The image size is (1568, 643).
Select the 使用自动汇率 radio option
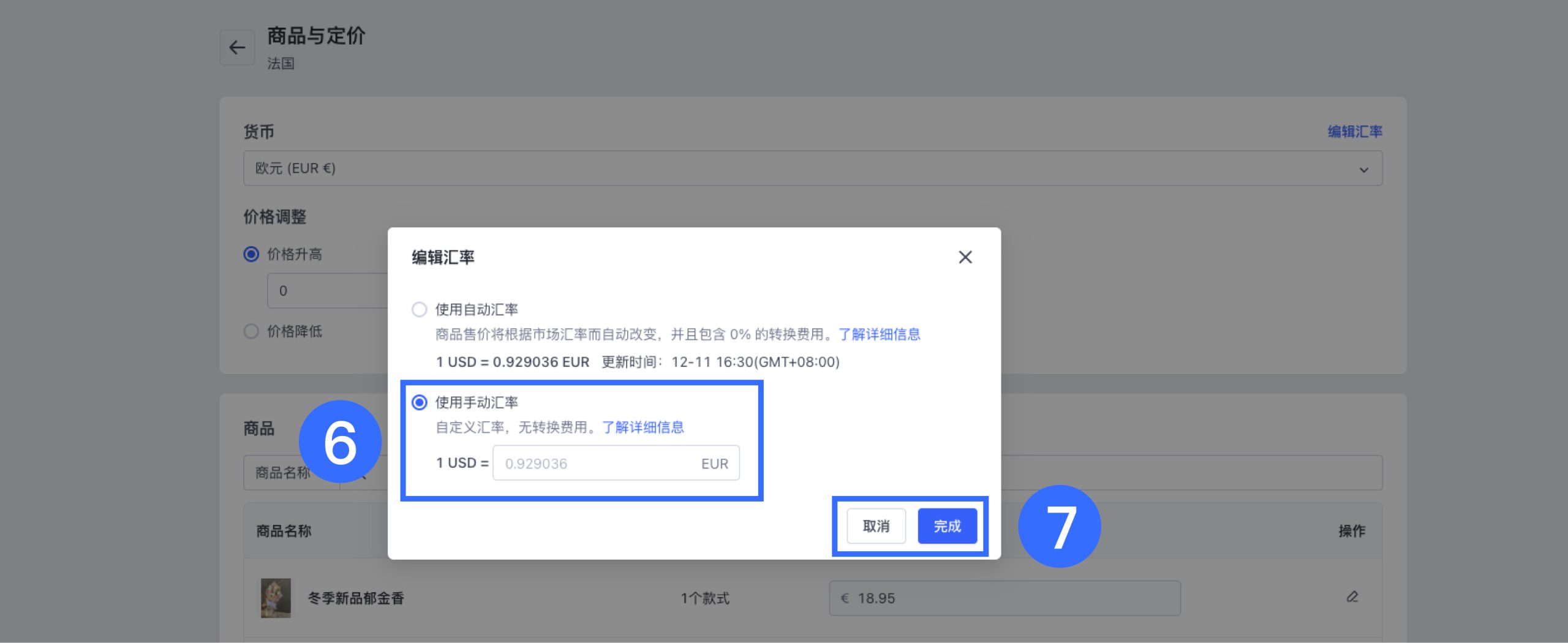click(420, 310)
